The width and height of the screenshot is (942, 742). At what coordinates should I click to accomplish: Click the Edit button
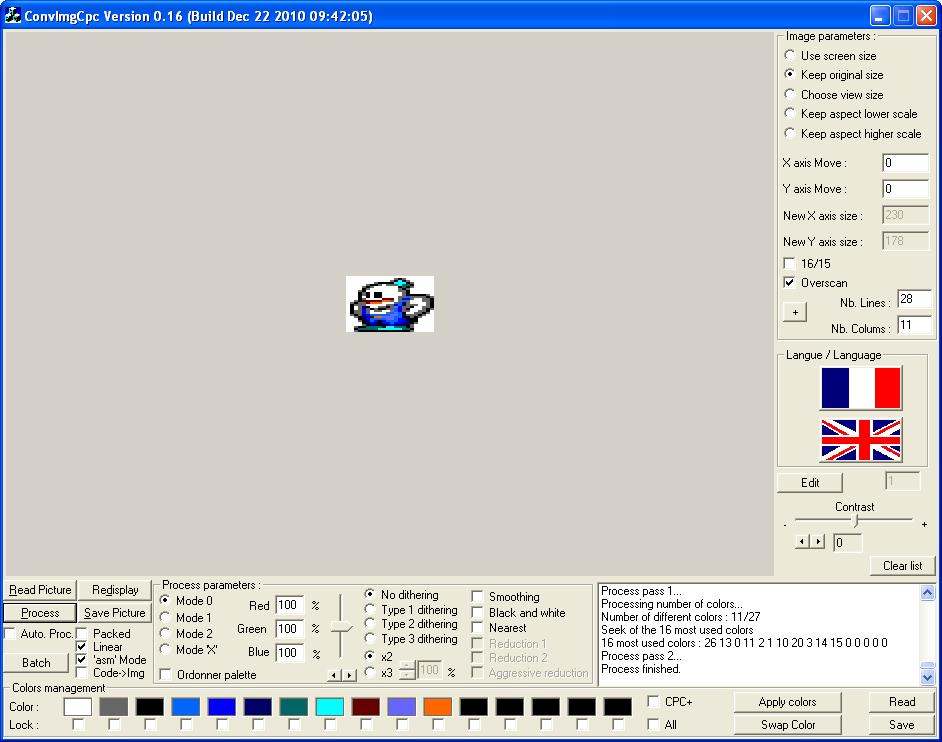tap(810, 482)
